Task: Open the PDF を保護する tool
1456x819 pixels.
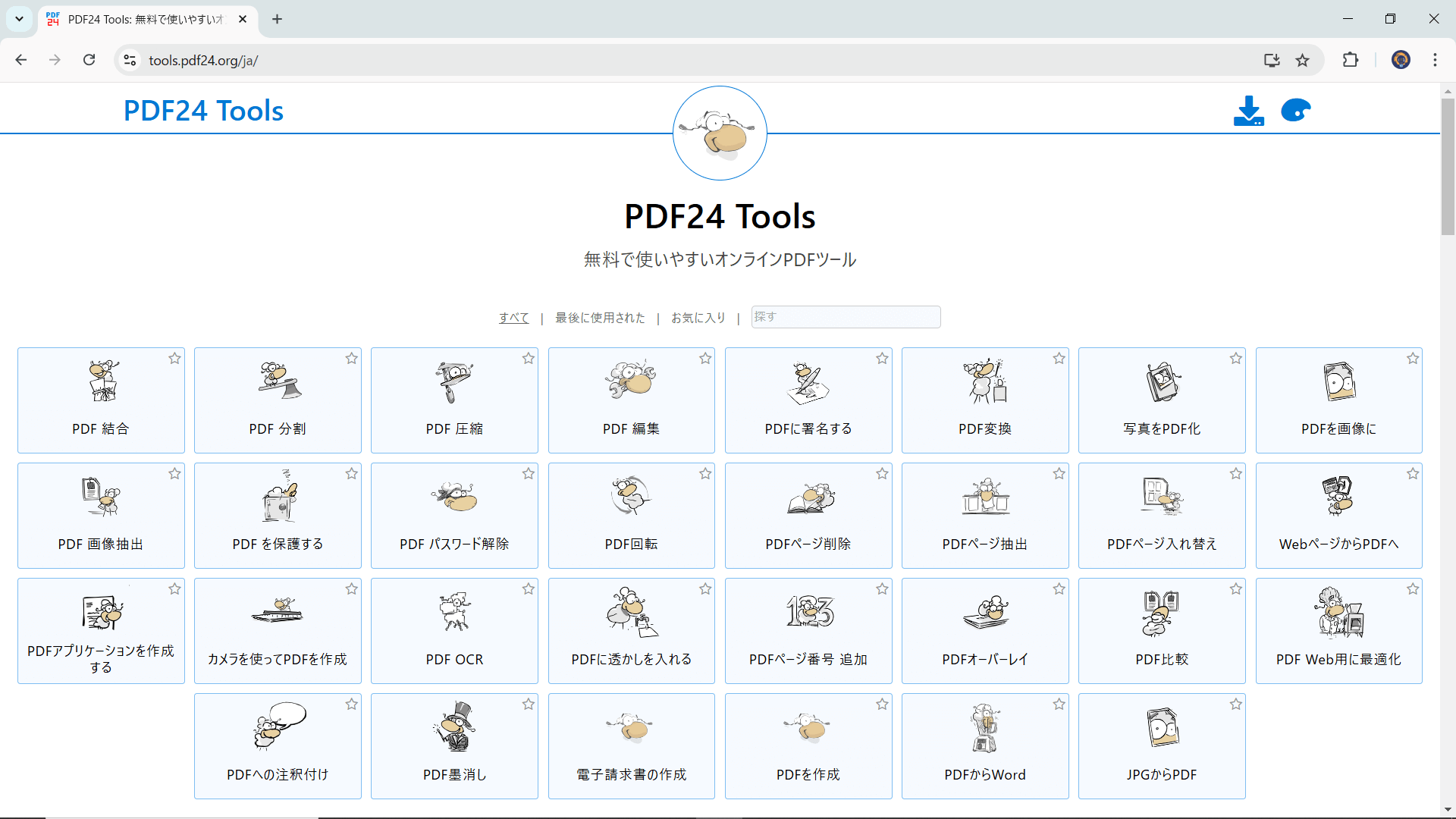Action: click(x=278, y=516)
